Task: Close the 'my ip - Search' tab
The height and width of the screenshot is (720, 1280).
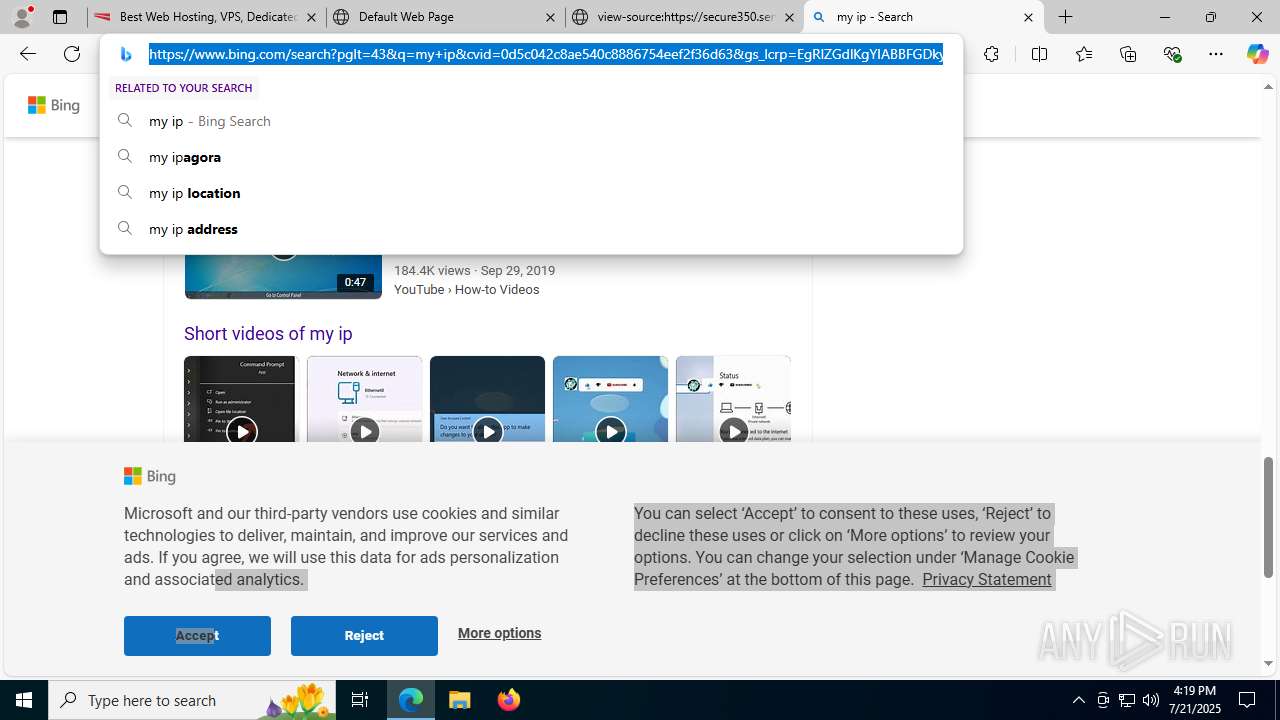Action: coord(1028,17)
